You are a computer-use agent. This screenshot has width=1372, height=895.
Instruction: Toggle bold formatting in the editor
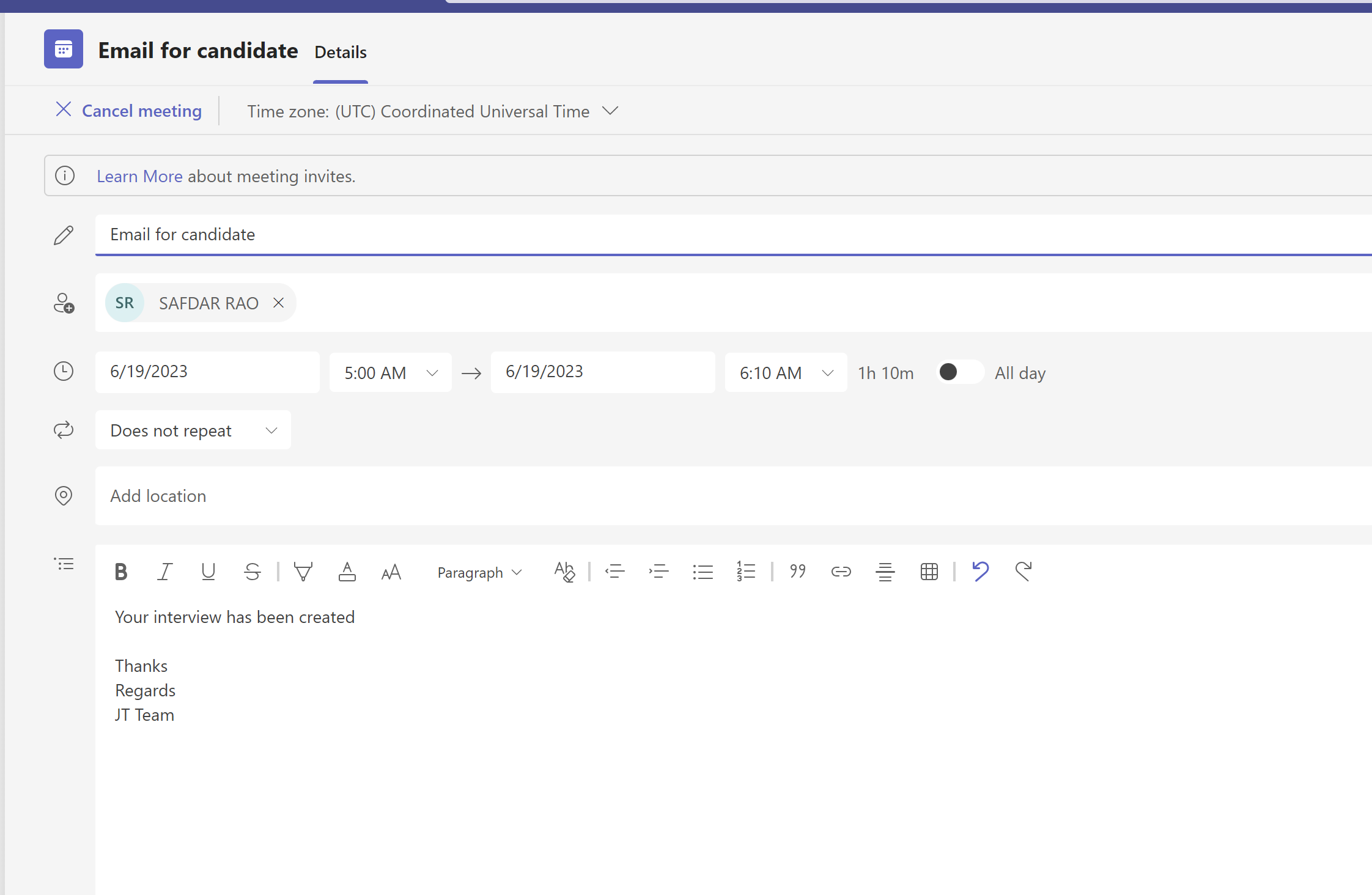121,572
